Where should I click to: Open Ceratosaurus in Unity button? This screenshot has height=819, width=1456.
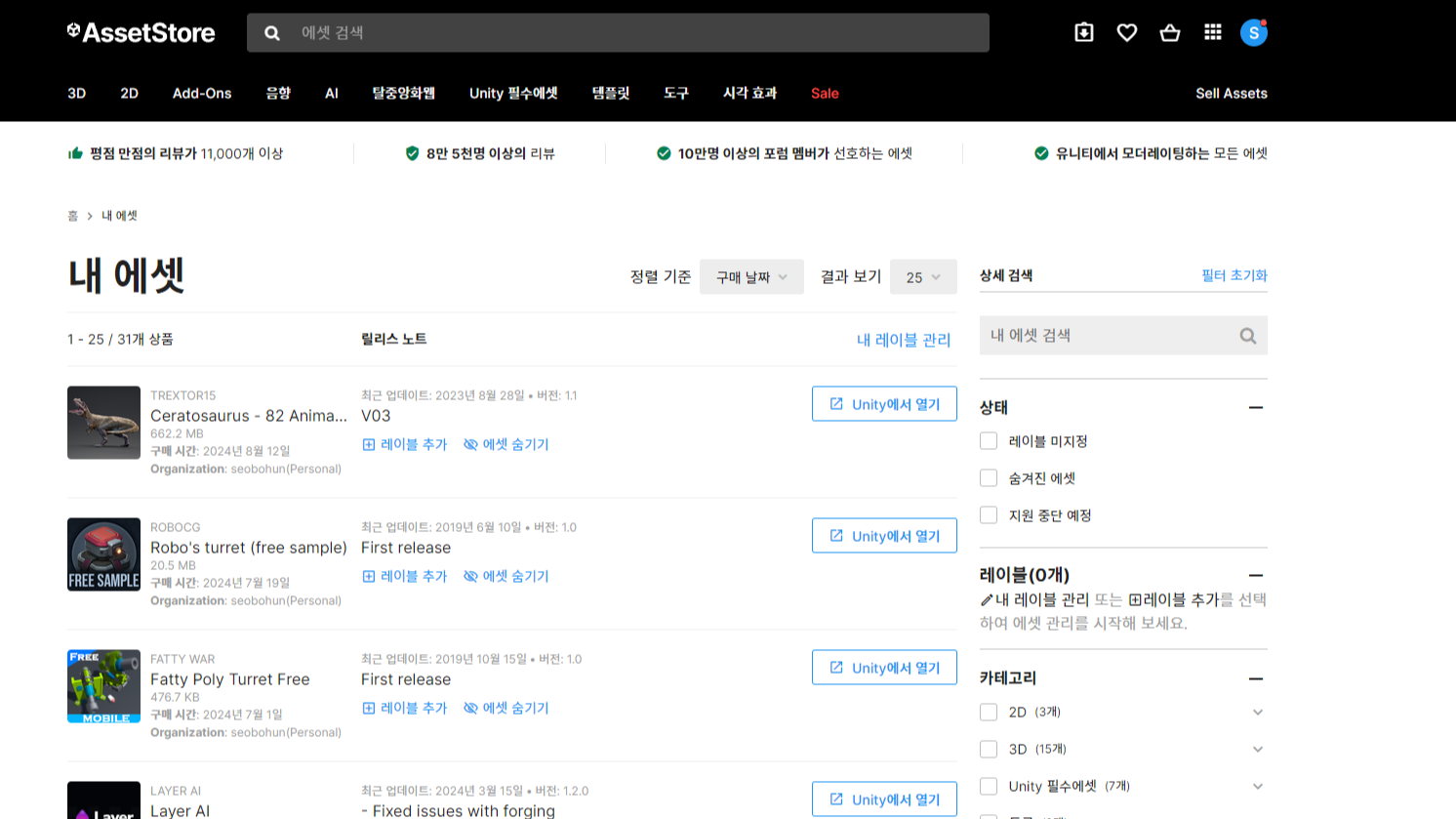884,404
